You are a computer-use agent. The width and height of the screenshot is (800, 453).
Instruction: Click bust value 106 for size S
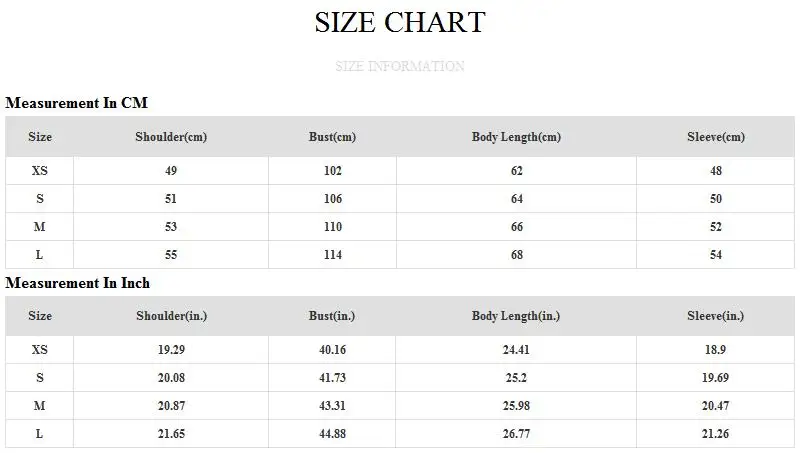point(333,199)
